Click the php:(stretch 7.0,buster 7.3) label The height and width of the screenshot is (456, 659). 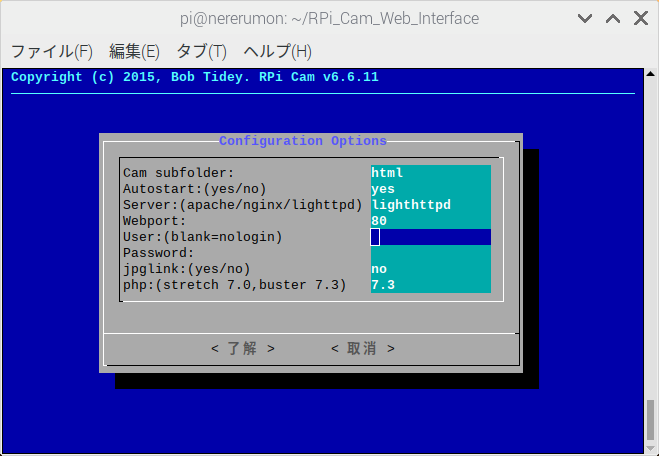[235, 285]
